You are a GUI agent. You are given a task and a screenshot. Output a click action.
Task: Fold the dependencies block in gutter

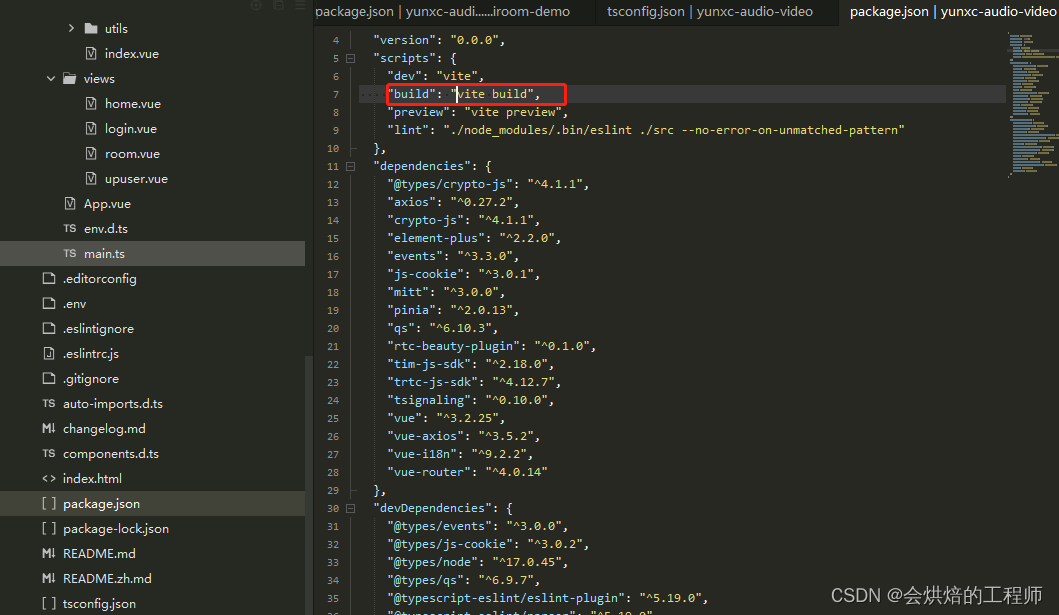(x=351, y=166)
